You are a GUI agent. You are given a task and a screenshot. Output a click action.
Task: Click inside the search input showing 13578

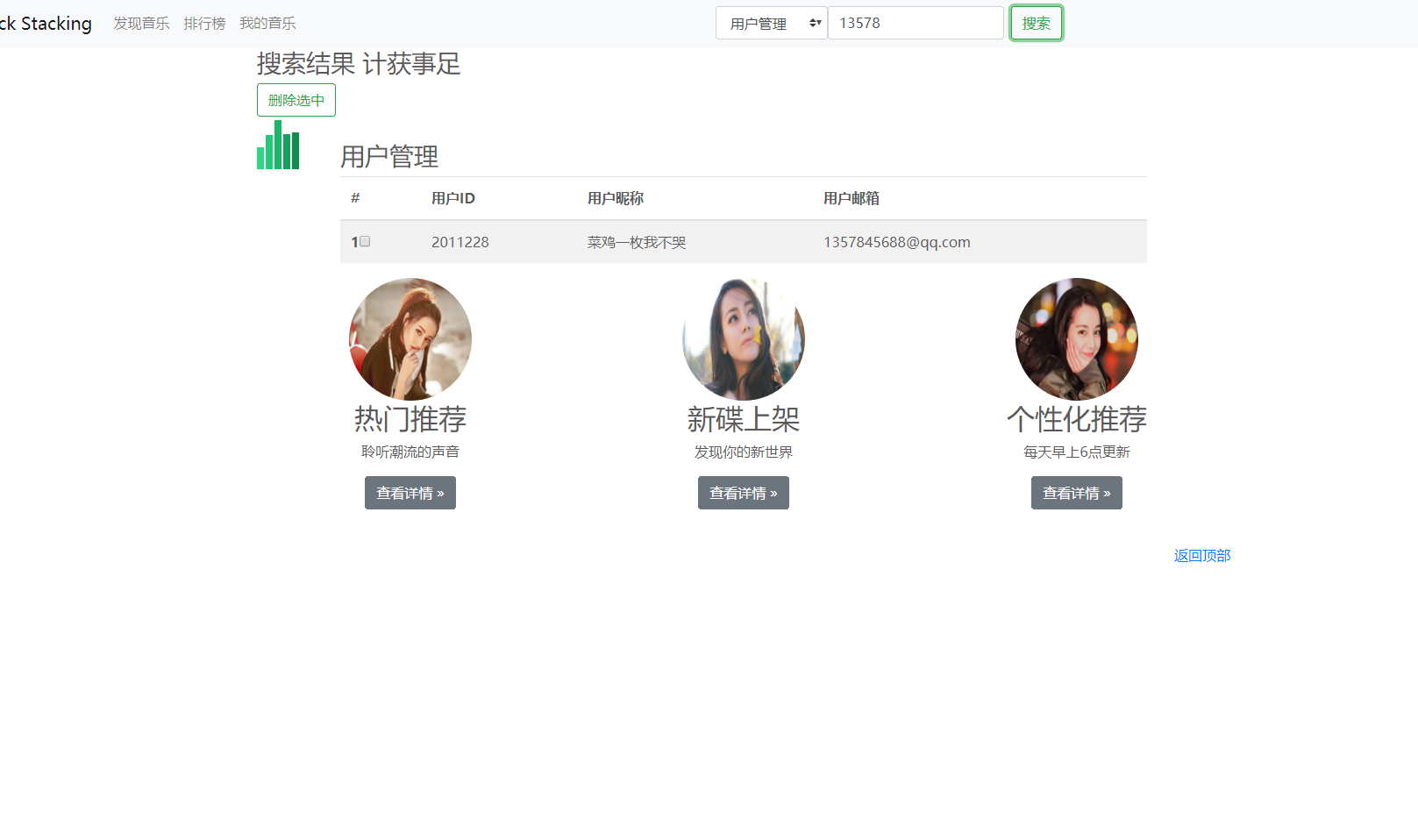tap(916, 23)
